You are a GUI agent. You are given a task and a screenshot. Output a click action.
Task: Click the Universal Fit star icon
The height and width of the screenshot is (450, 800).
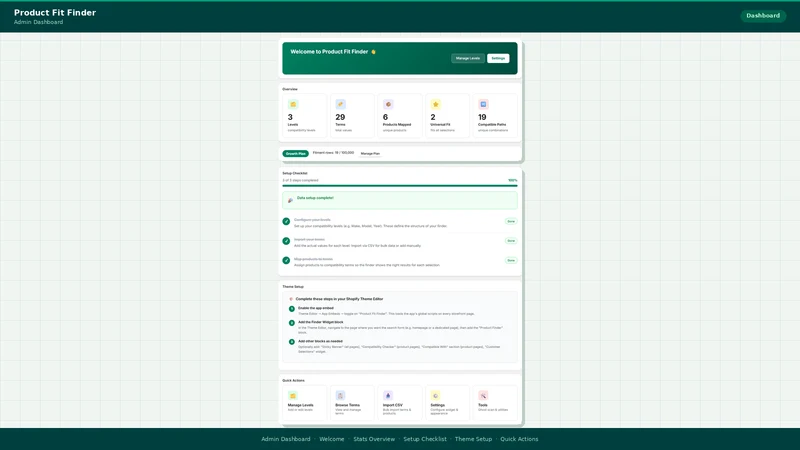[x=436, y=105]
